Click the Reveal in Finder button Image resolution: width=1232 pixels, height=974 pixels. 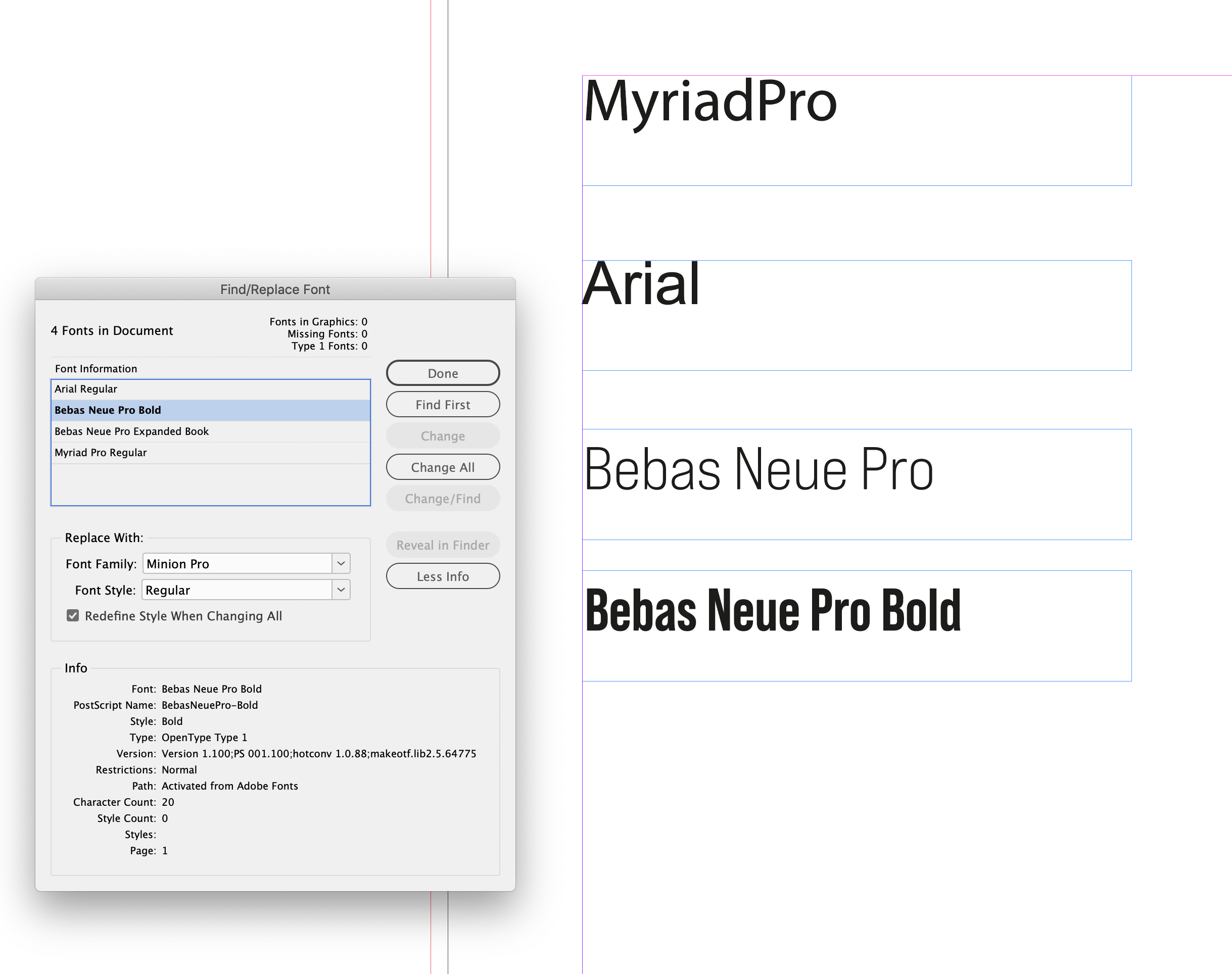[x=443, y=545]
